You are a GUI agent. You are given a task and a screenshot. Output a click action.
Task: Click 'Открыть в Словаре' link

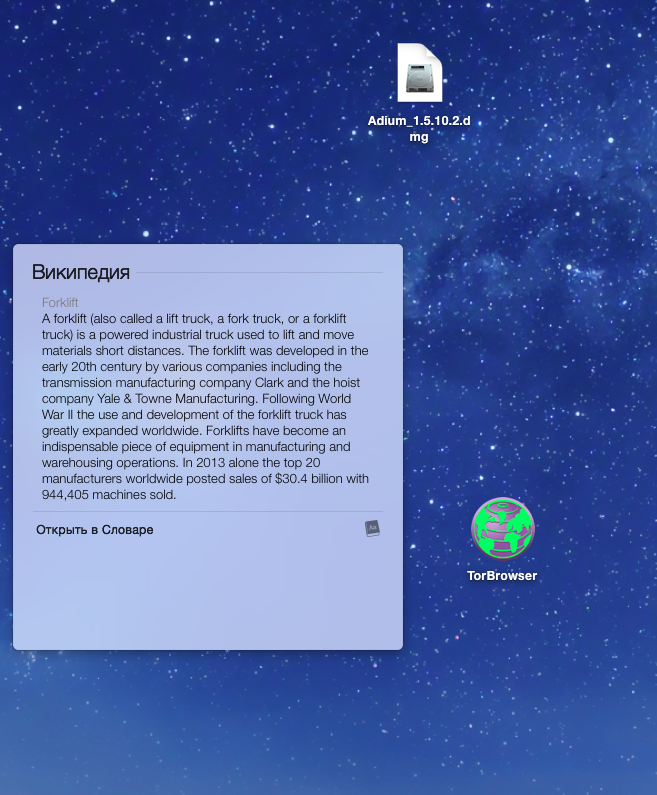pos(95,530)
